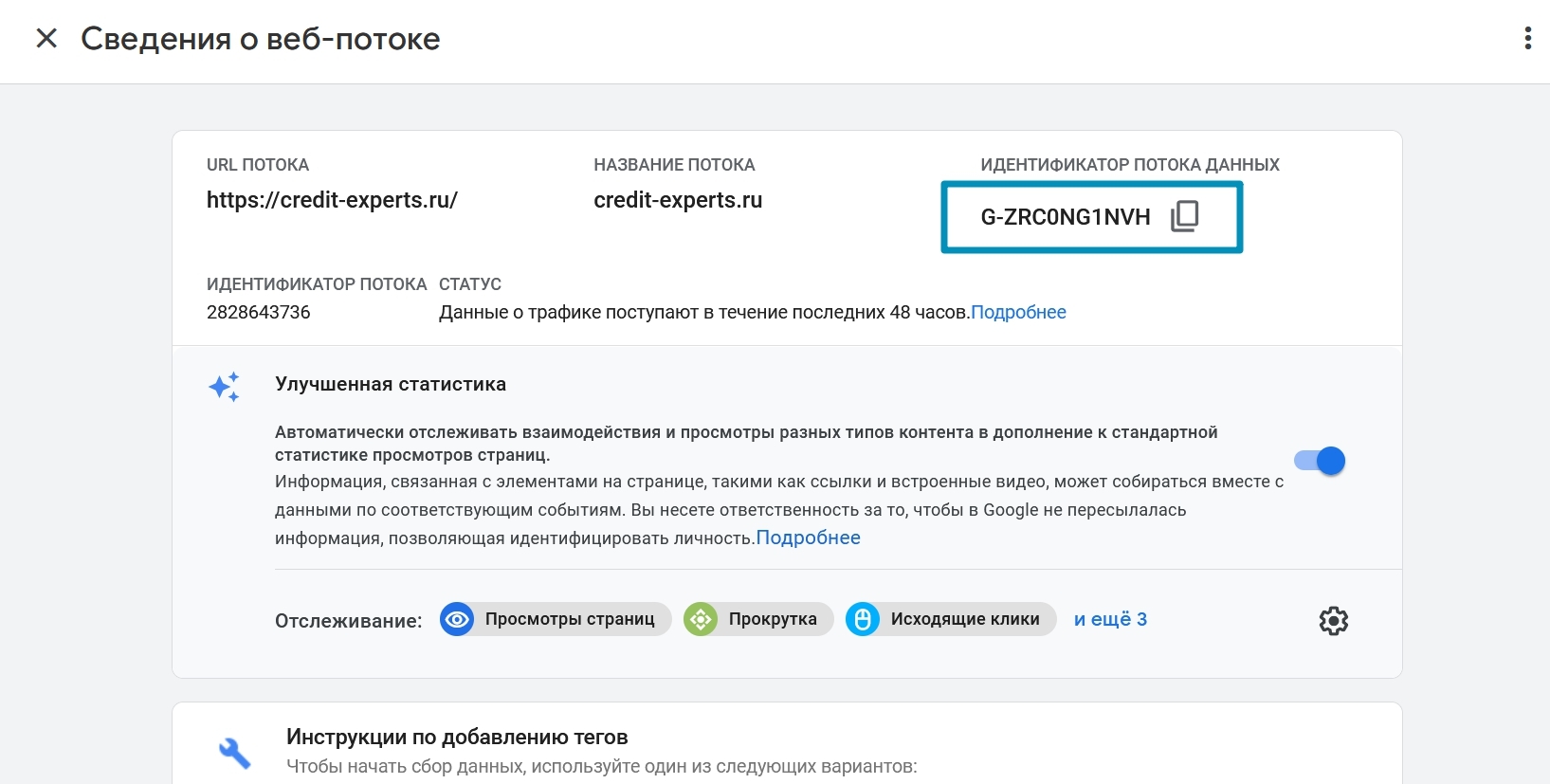
Task: Click the 'Исходящие клики' mouse icon
Action: click(x=863, y=619)
